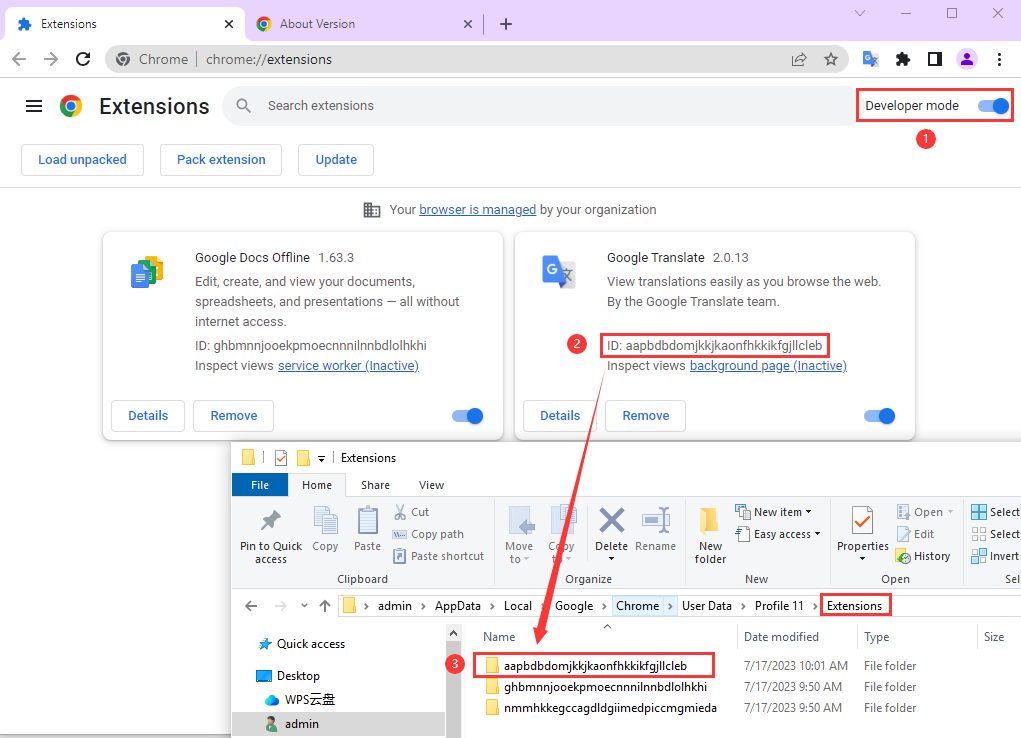Switch to View ribbon tab
The image size is (1021, 738).
tap(431, 485)
